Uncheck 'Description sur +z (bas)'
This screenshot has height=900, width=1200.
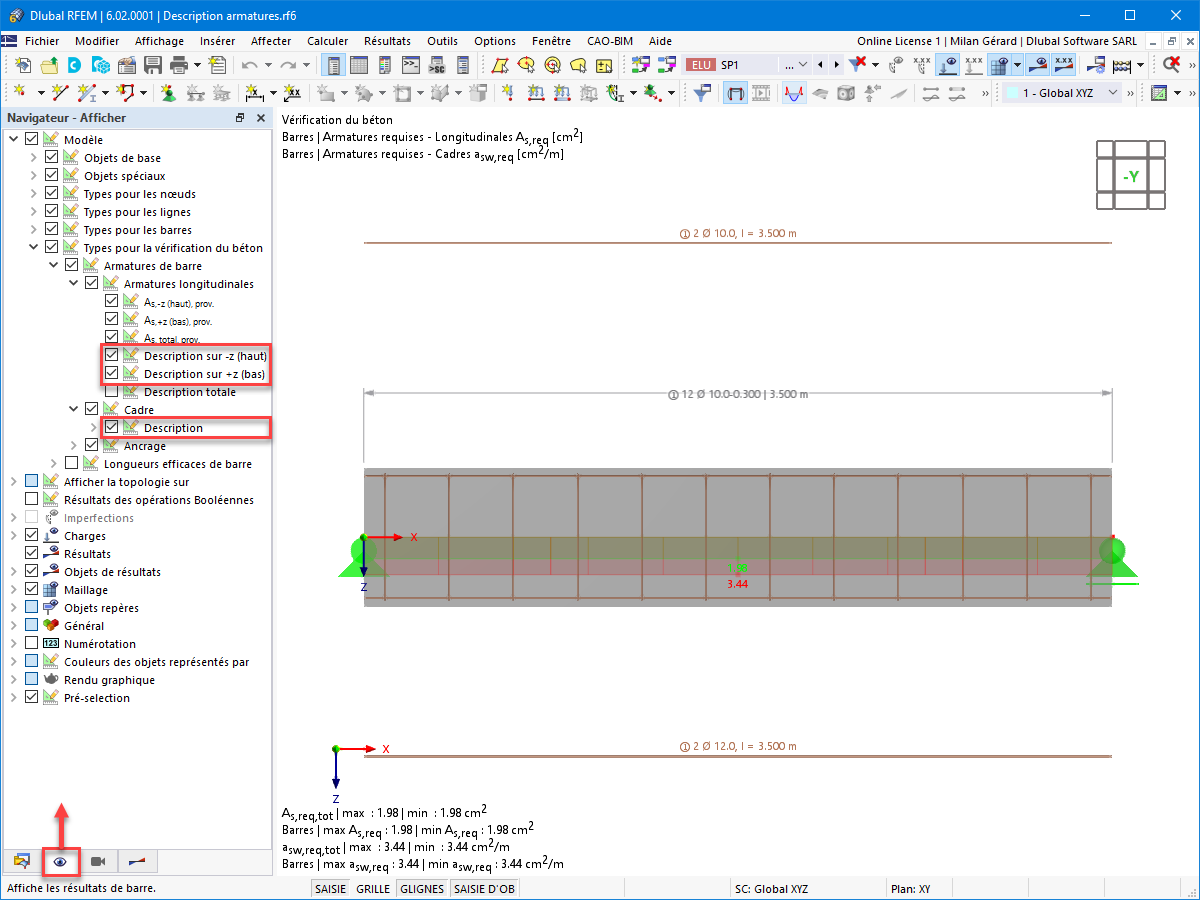coord(113,373)
